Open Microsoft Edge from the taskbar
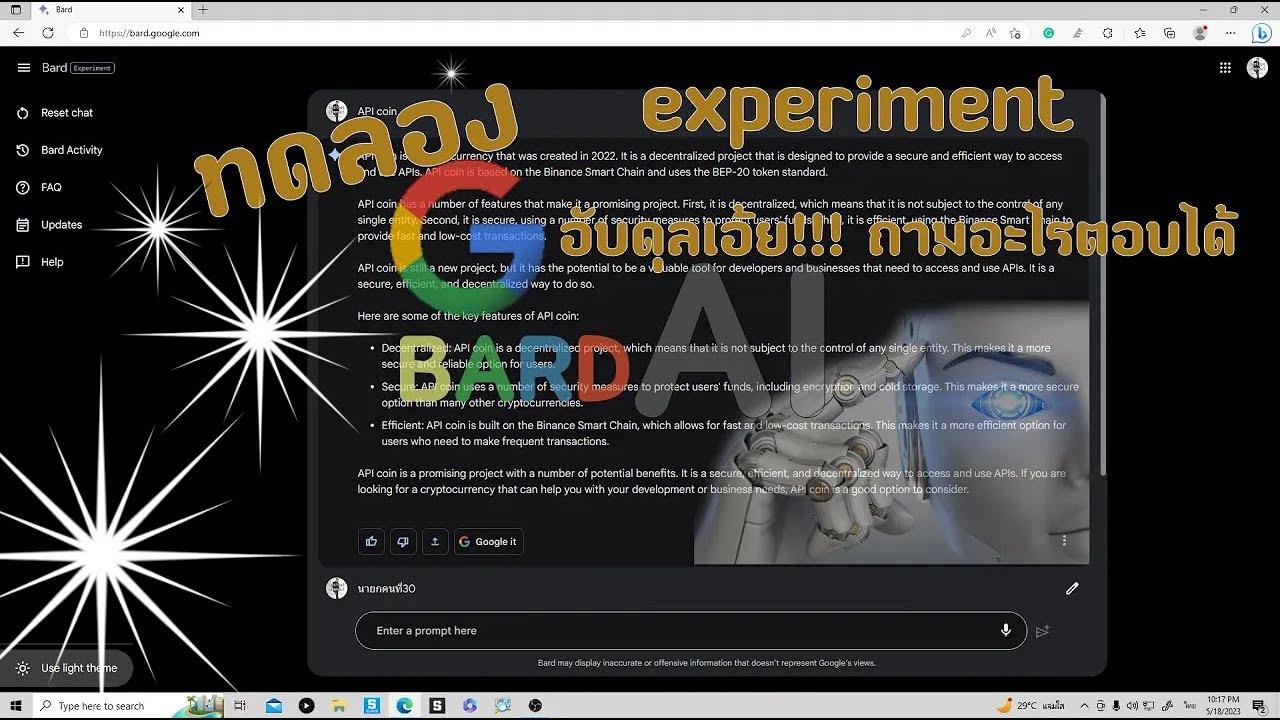Image resolution: width=1280 pixels, height=720 pixels. pyautogui.click(x=404, y=706)
